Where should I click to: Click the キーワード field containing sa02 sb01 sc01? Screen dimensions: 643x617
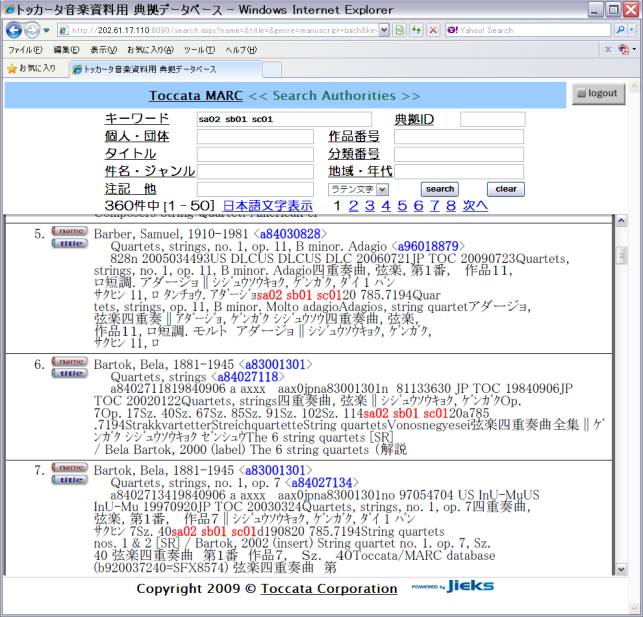coord(284,119)
